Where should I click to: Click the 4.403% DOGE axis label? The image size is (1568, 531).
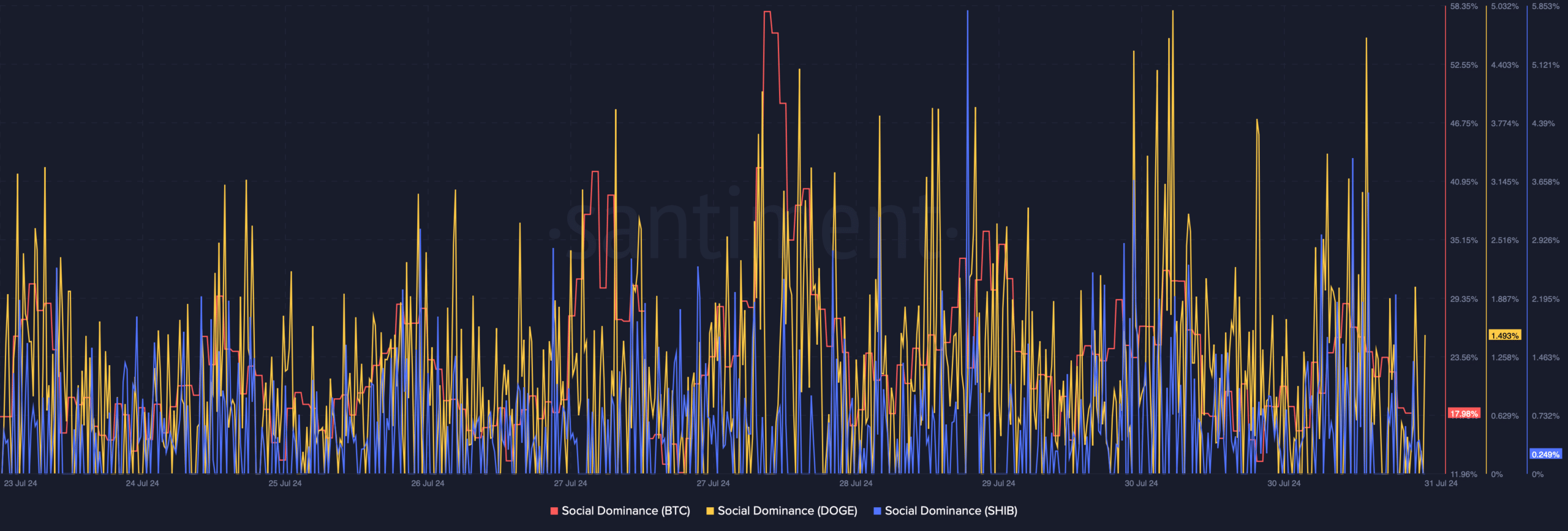click(1505, 65)
